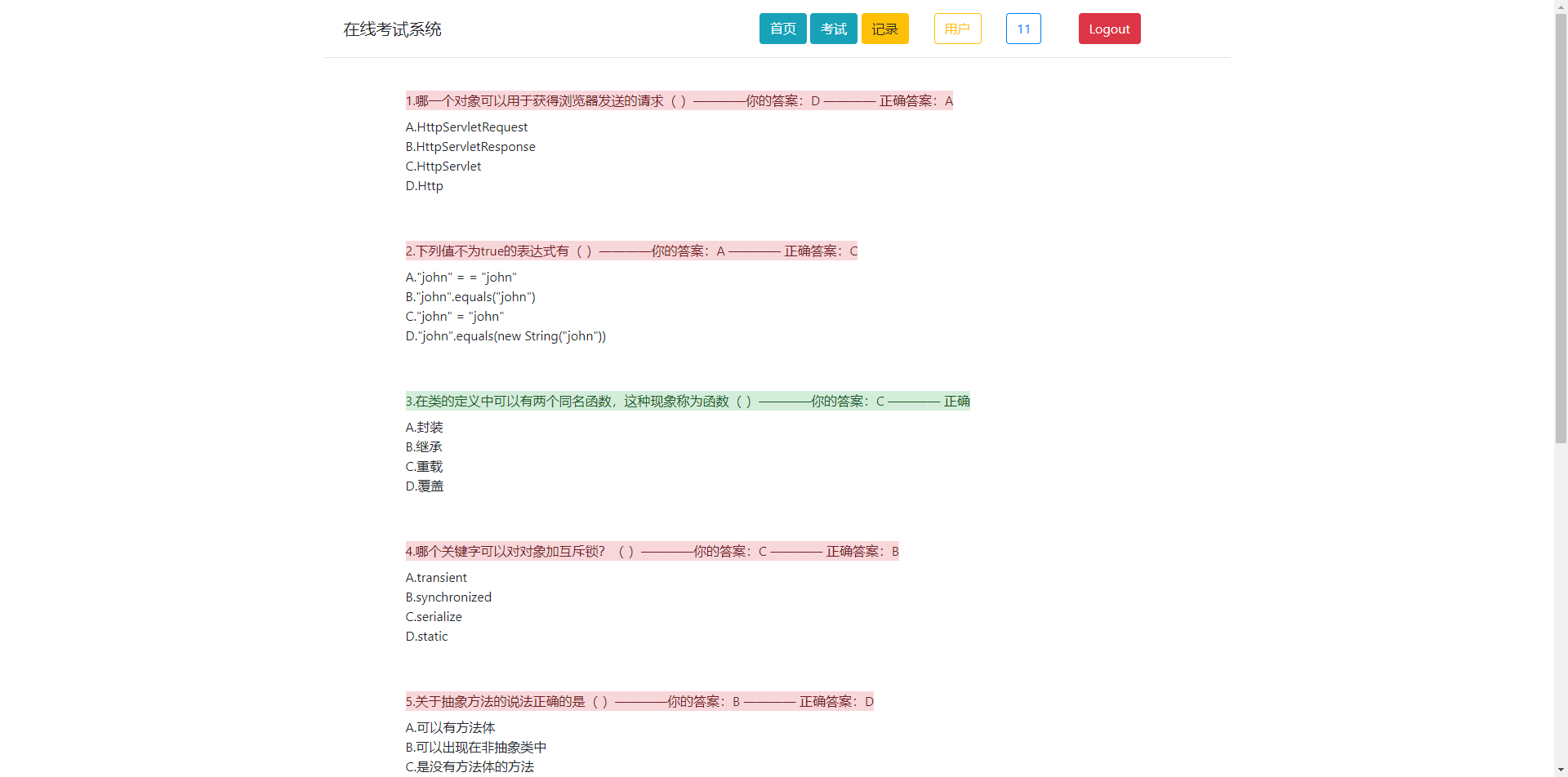The image size is (1568, 777).
Task: Click question 3 heading about 同名函数
Action: click(688, 401)
